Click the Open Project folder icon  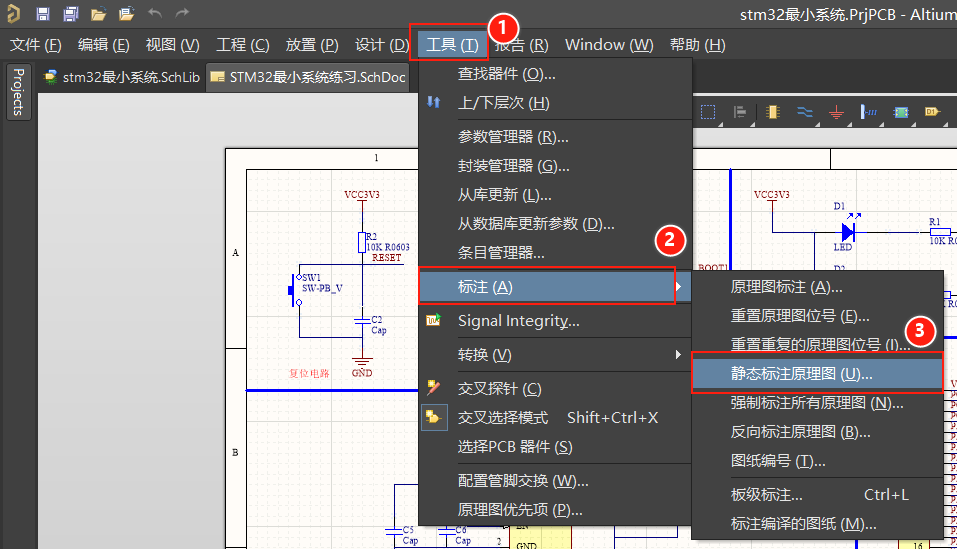click(126, 13)
